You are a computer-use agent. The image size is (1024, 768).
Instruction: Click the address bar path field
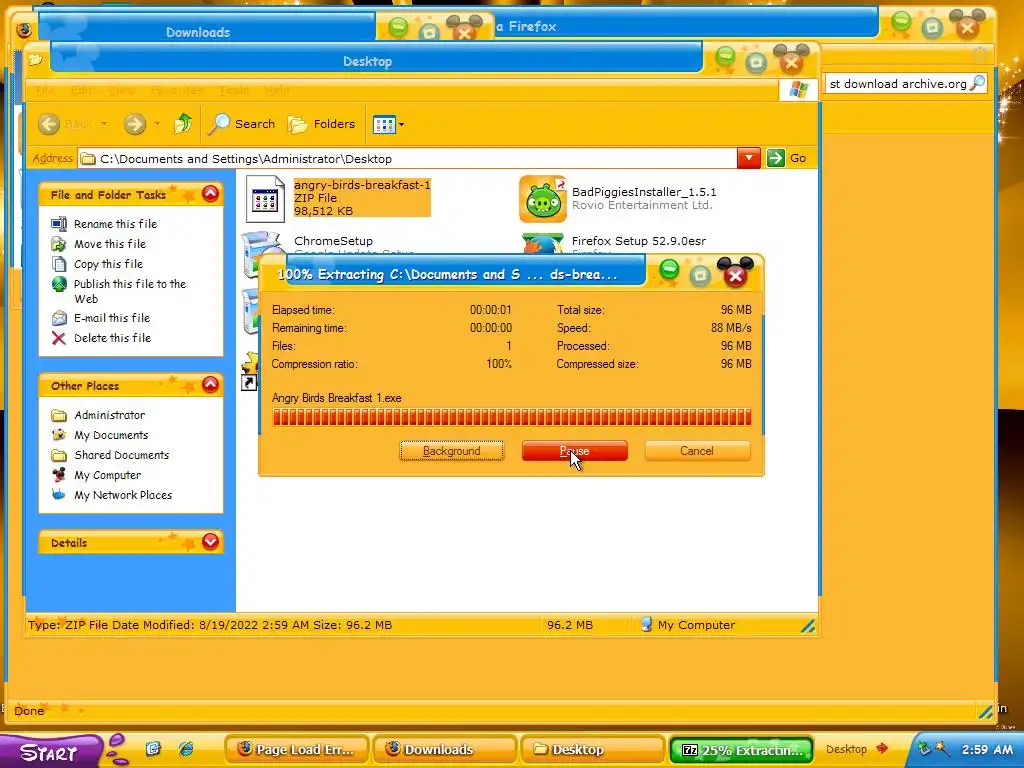coord(408,159)
